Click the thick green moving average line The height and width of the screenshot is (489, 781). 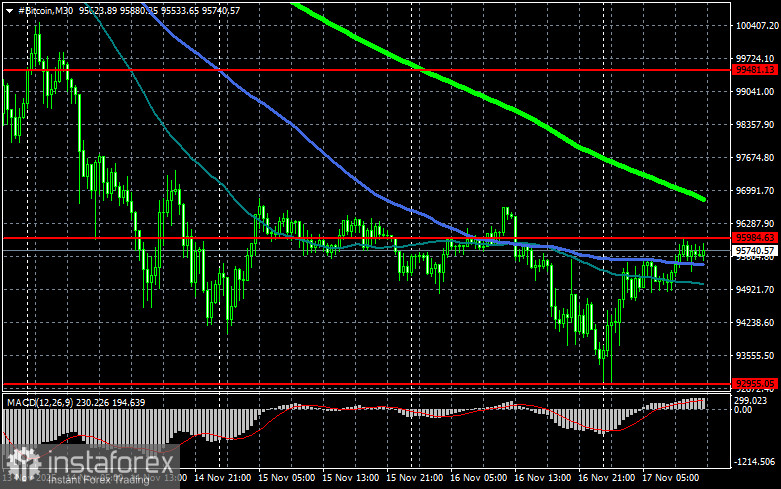(x=500, y=102)
